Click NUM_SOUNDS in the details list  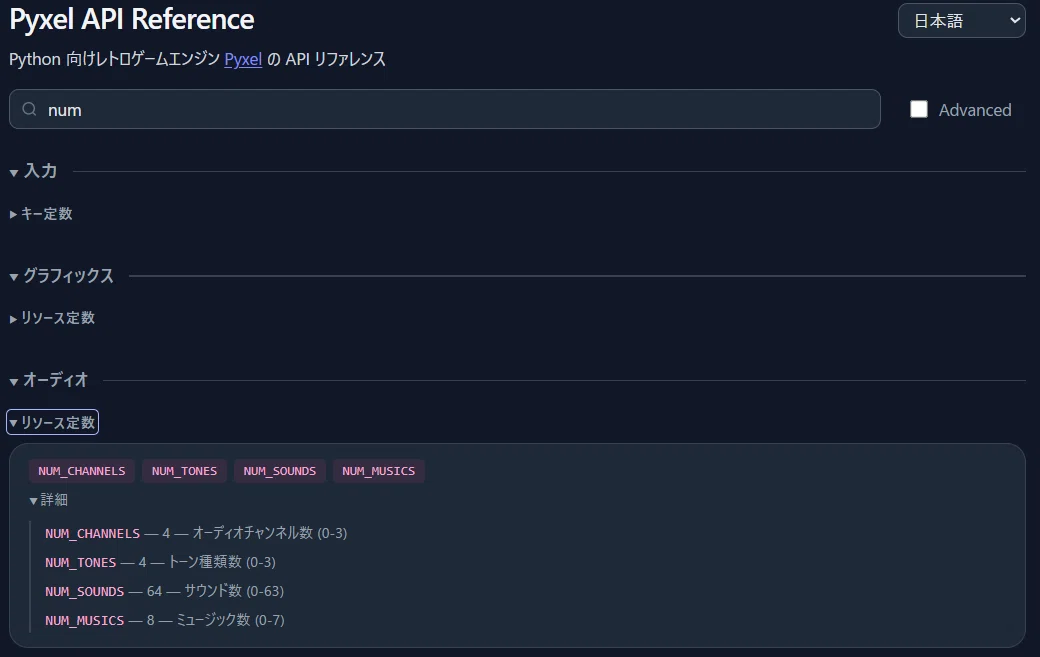(84, 591)
